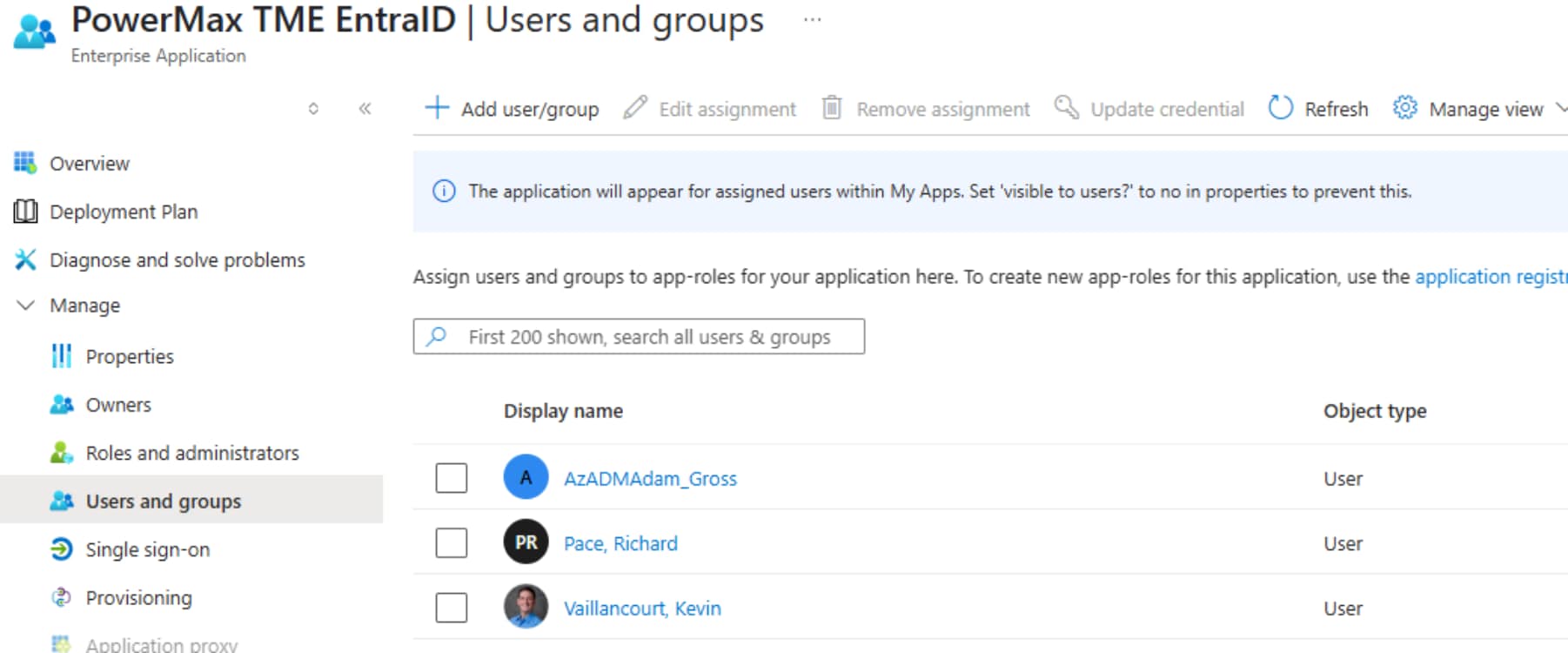This screenshot has height=653, width=1568.
Task: Open Pace, Richard user link
Action: [x=620, y=543]
